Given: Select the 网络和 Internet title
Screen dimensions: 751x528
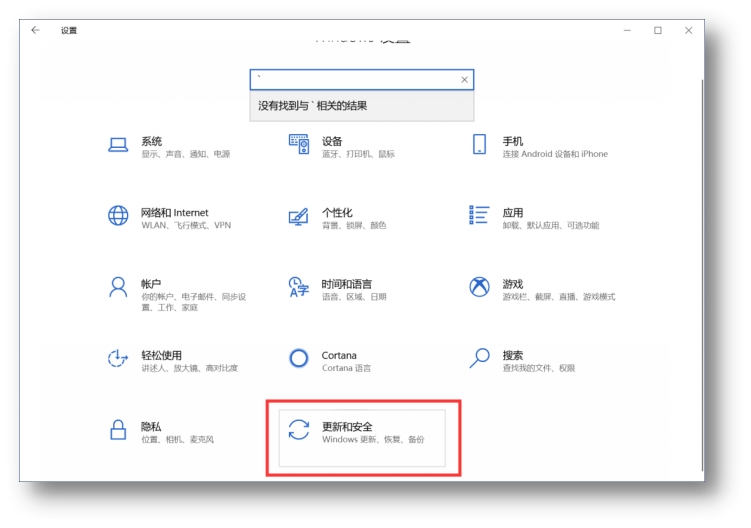Looking at the screenshot, I should (x=175, y=213).
